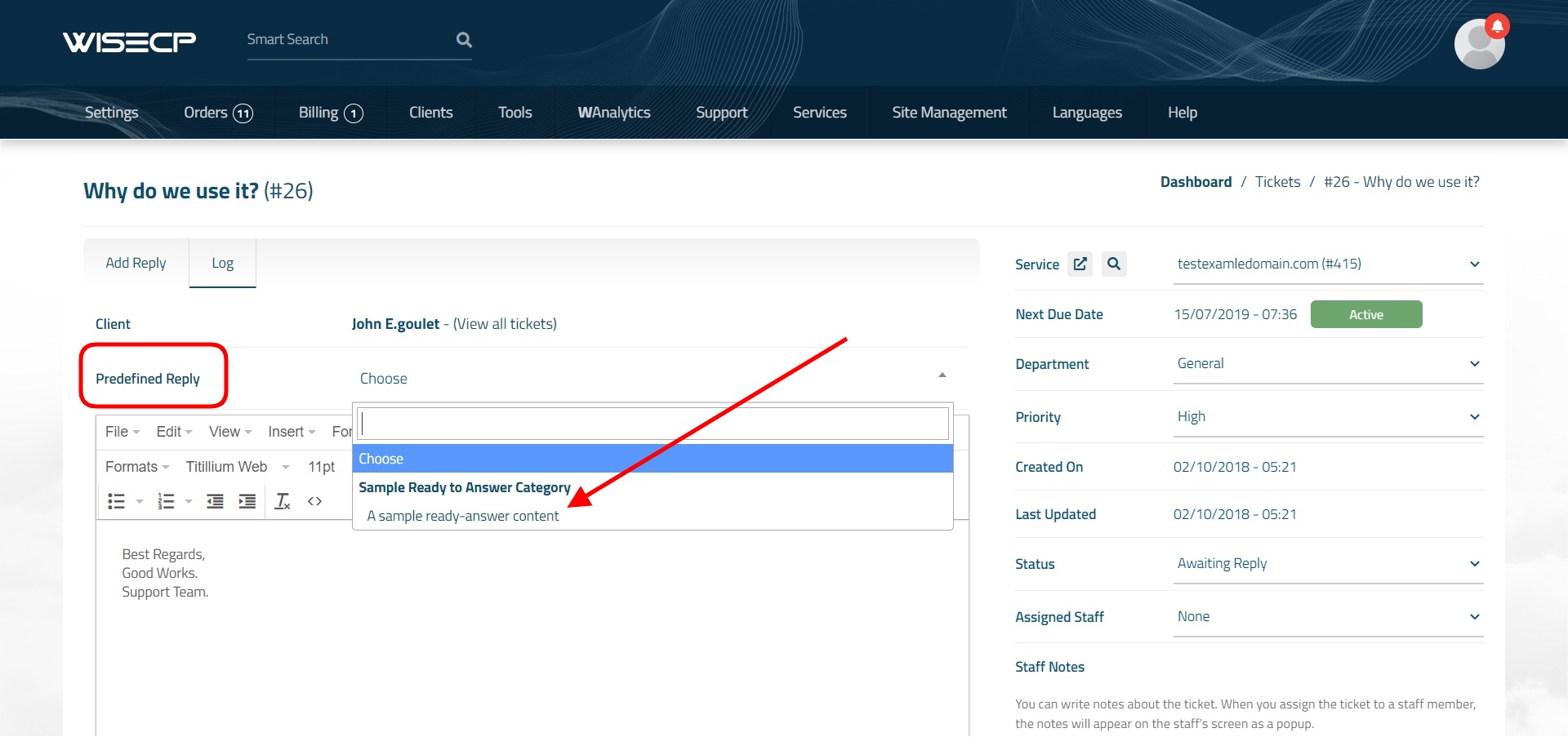Screen dimensions: 1568x737
Task: Click the WISECP logo
Action: point(129,41)
